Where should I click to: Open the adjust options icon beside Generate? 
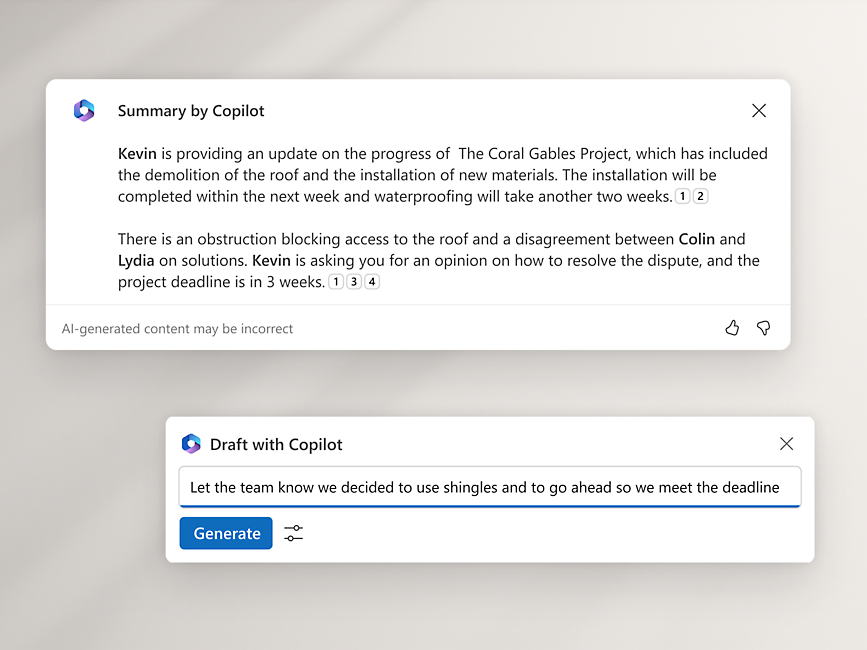point(293,533)
